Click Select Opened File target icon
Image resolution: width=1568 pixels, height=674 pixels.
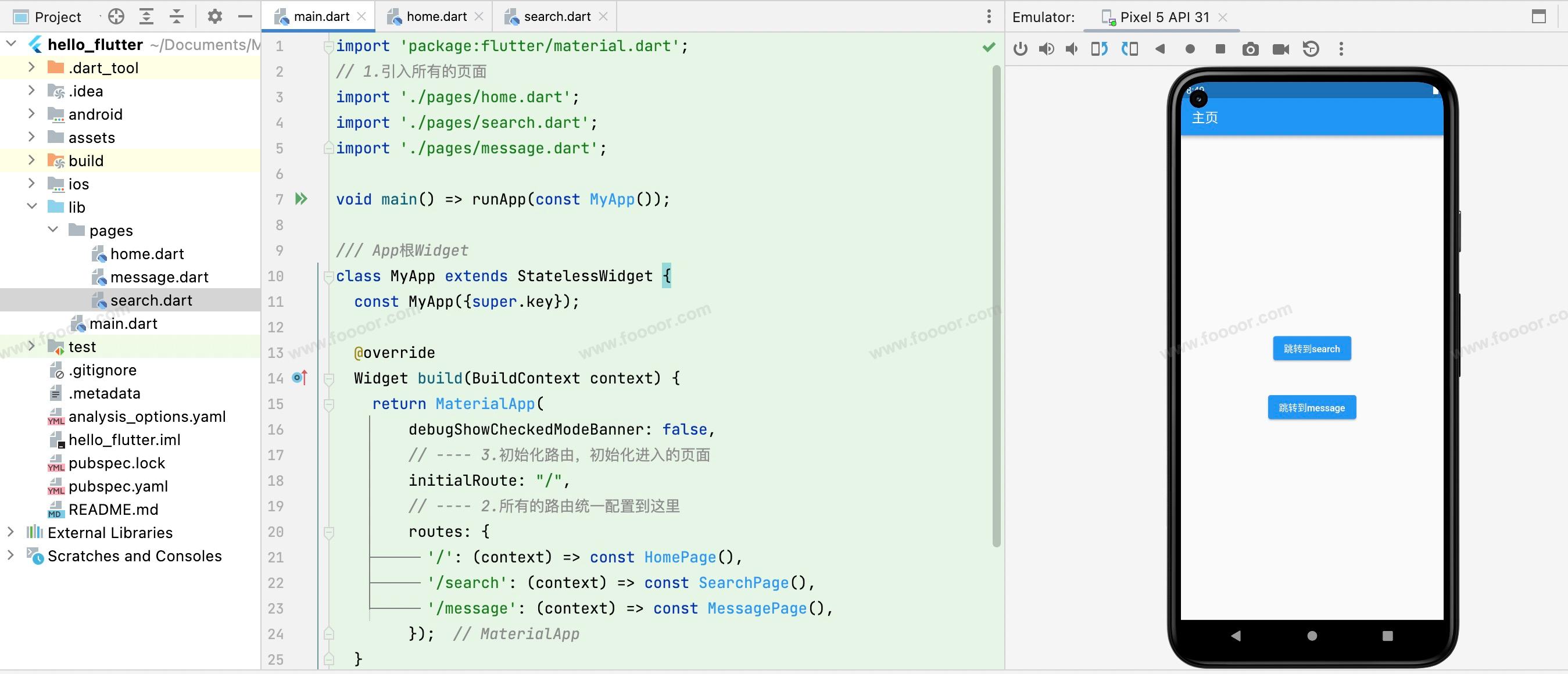click(116, 16)
